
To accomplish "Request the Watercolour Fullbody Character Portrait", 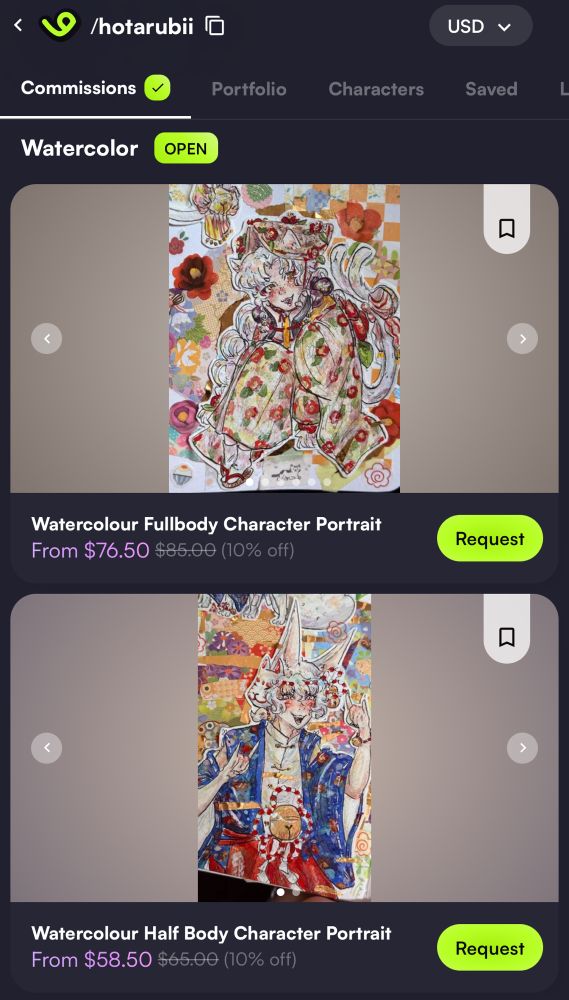I will point(490,538).
